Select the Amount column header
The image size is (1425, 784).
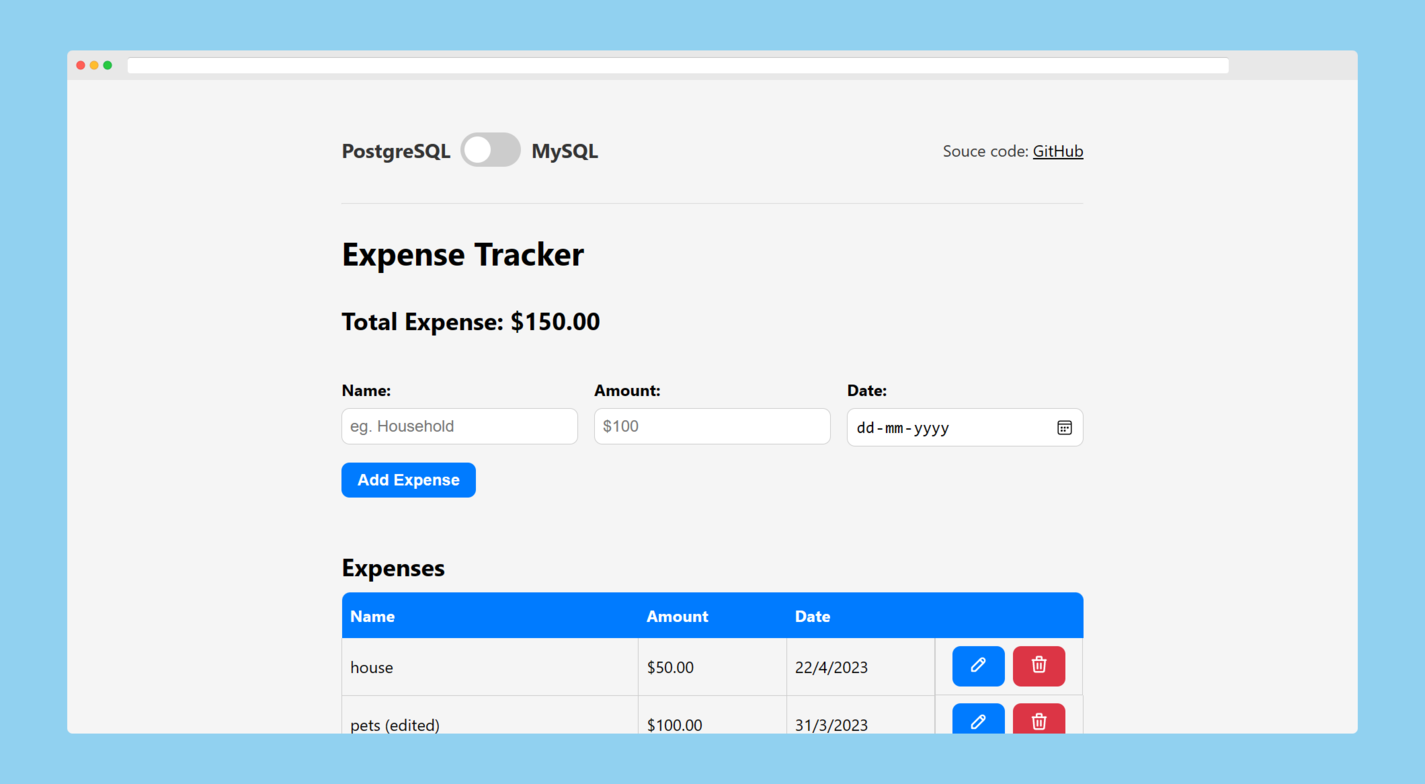(x=677, y=616)
